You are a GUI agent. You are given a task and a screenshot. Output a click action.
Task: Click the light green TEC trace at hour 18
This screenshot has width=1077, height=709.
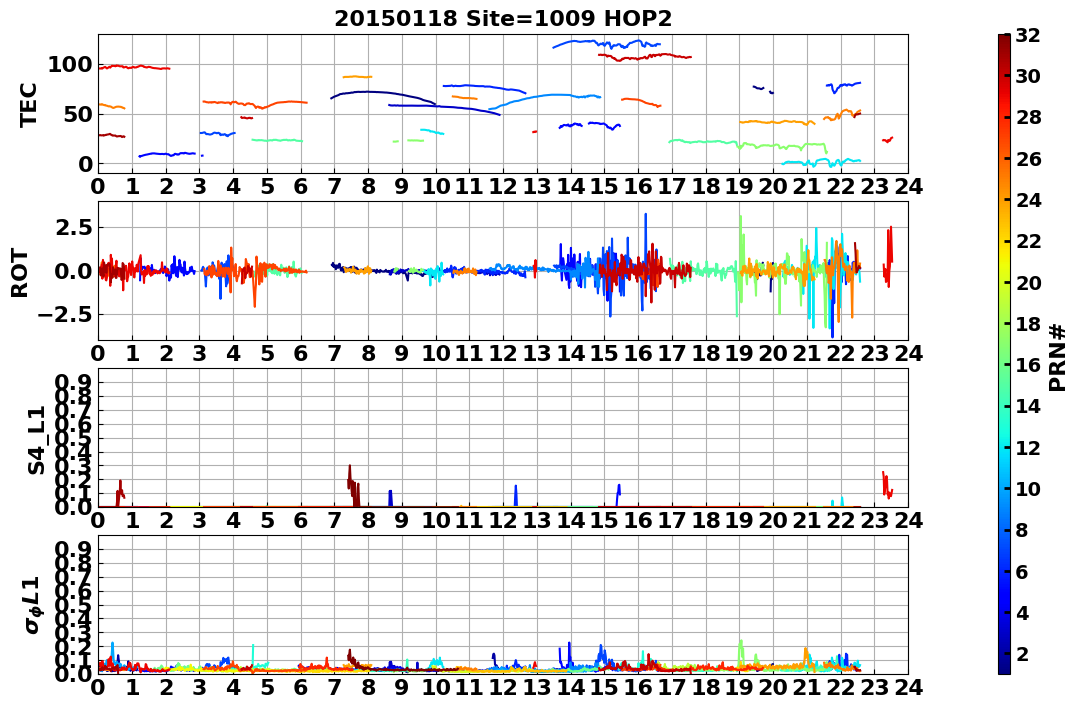[x=705, y=142]
